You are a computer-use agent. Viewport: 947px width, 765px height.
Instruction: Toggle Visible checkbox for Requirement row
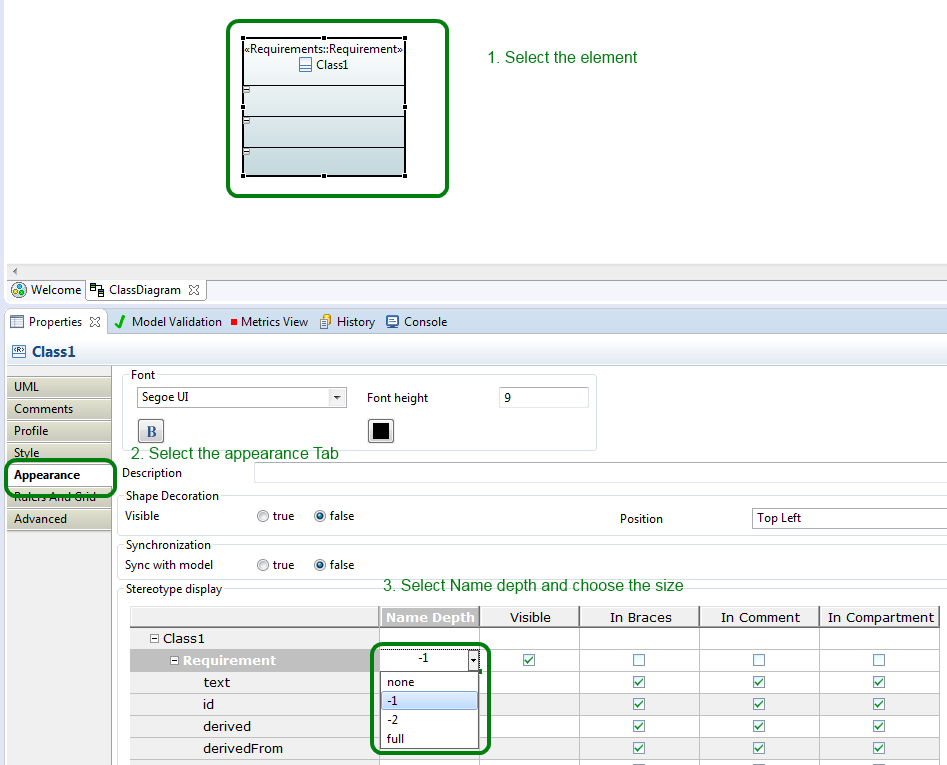[x=529, y=660]
